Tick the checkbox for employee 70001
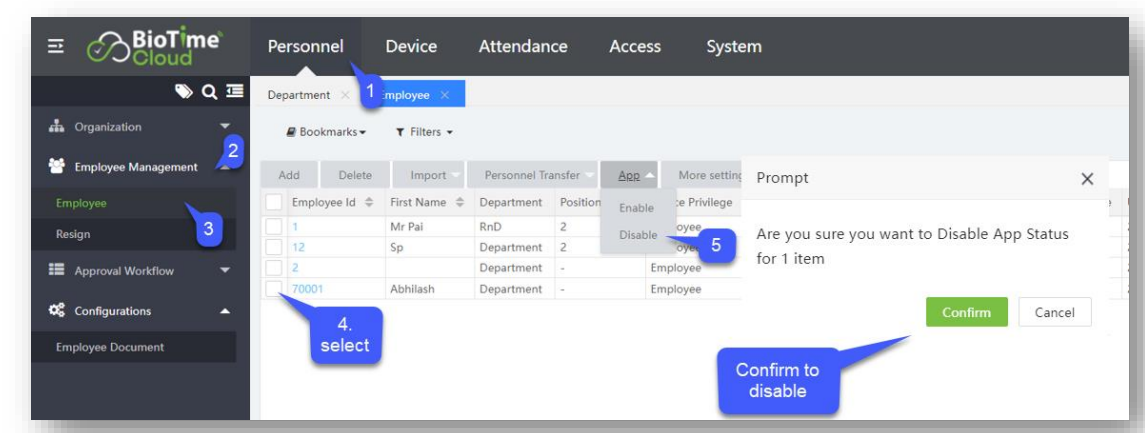Image resolution: width=1145 pixels, height=433 pixels. pyautogui.click(x=273, y=289)
